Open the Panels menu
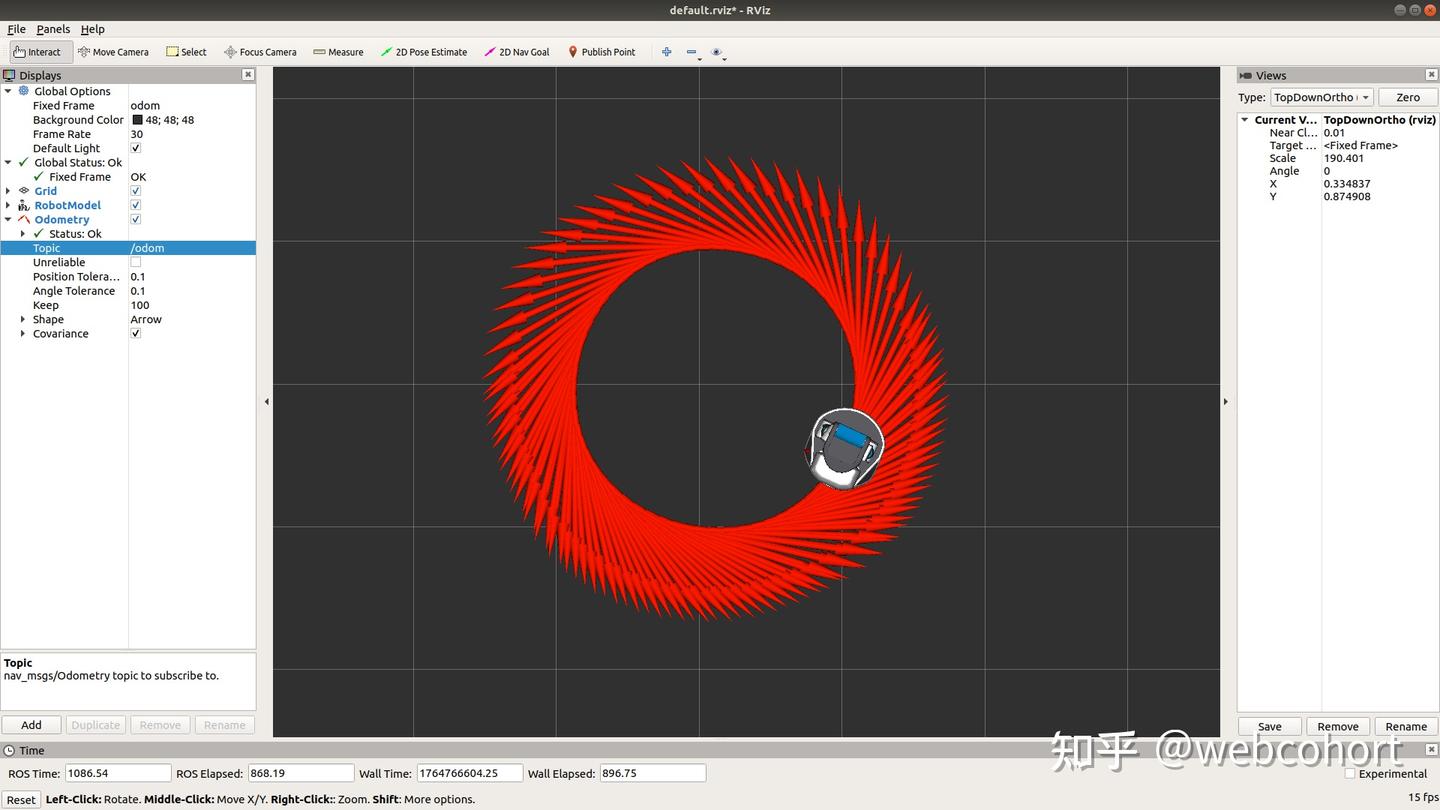The image size is (1440, 810). 53,29
